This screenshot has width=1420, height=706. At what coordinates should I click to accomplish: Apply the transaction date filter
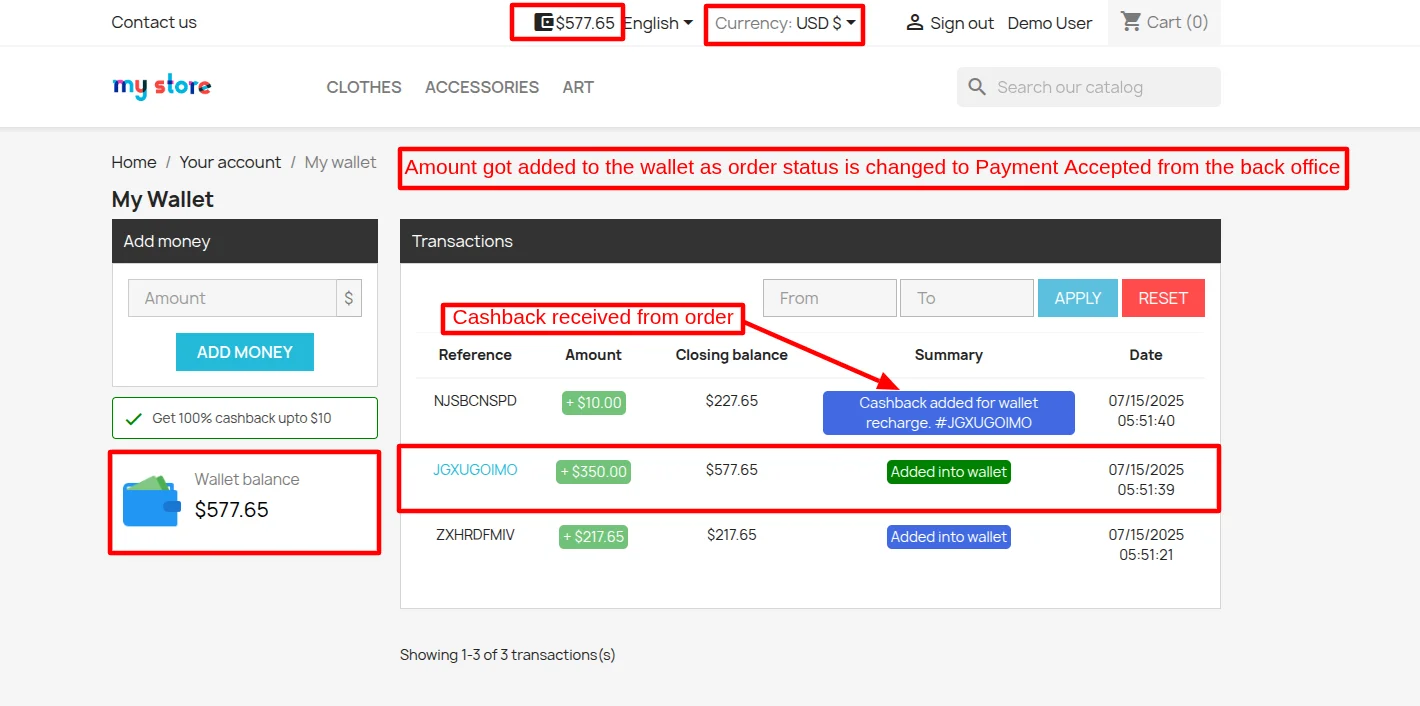[x=1077, y=297]
